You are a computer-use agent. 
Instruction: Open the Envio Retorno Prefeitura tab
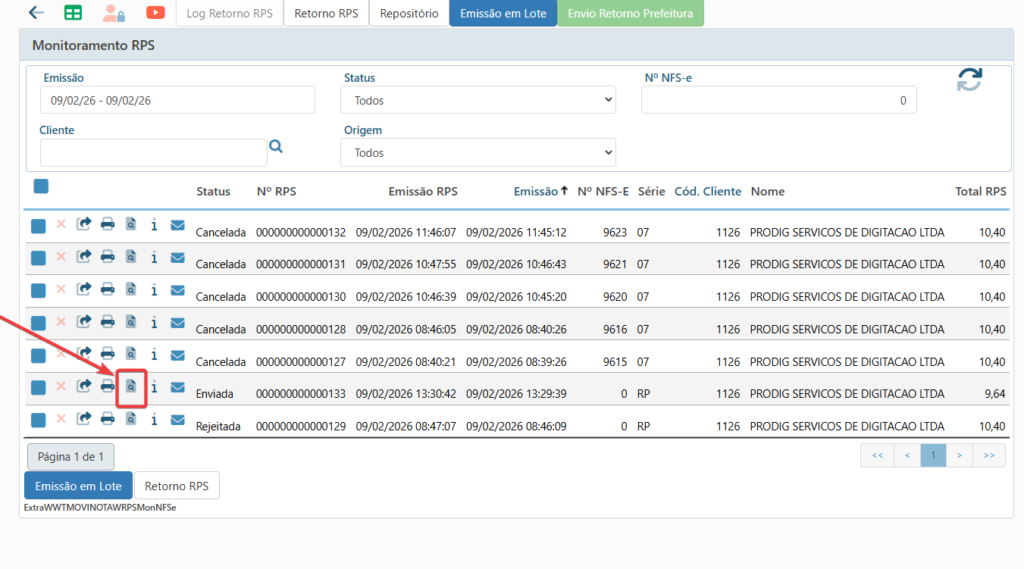(630, 14)
